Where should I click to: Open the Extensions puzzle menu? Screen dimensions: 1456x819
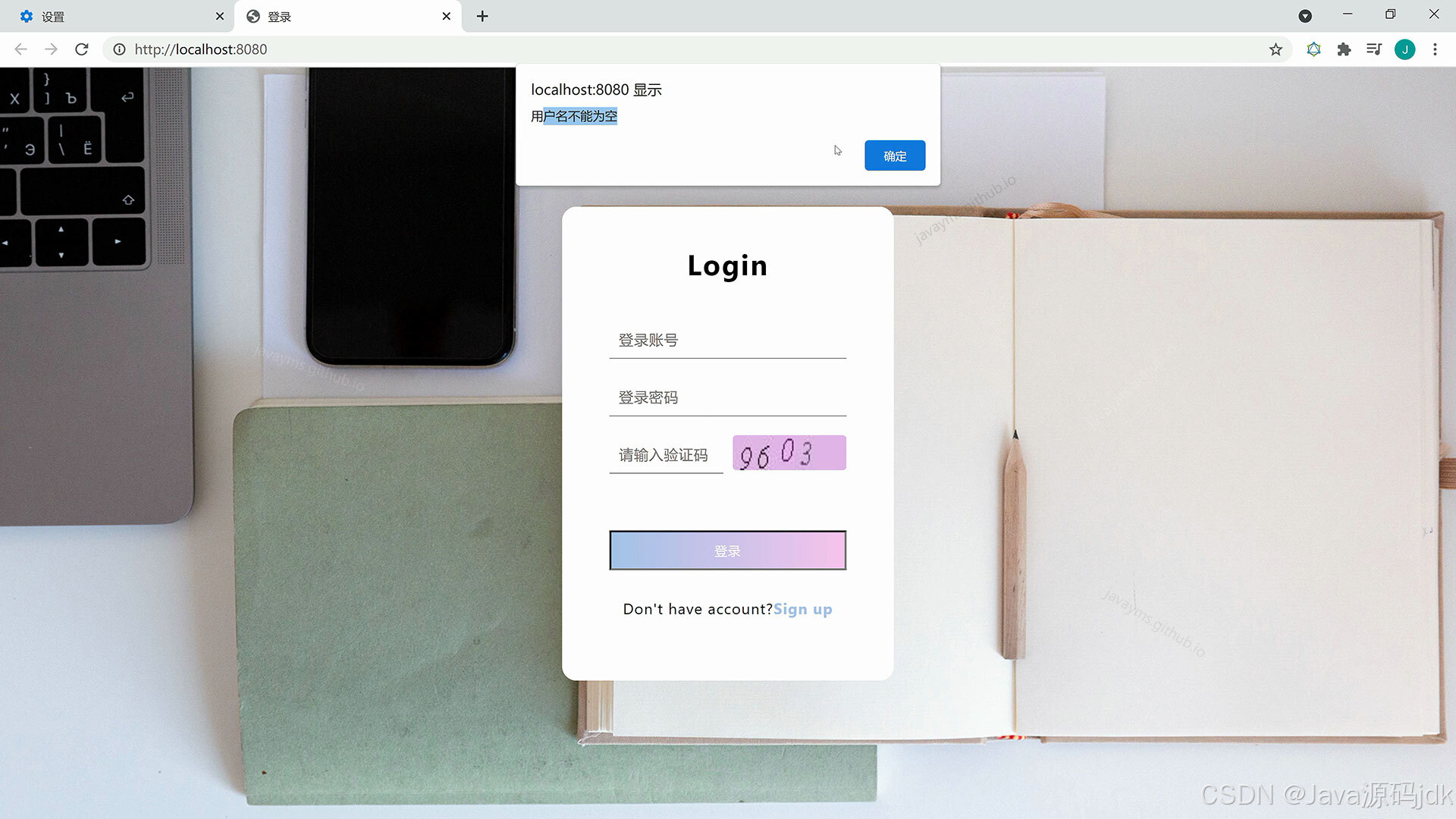(x=1344, y=49)
